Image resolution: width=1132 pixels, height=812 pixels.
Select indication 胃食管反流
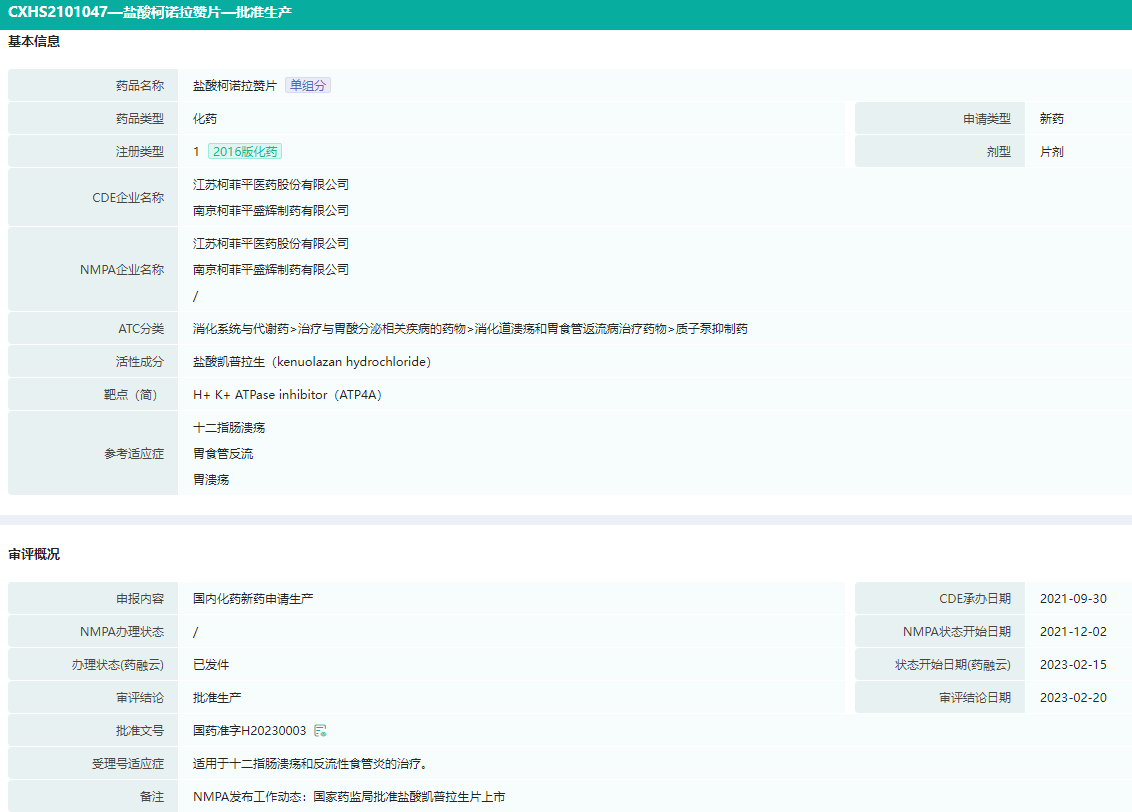[x=223, y=454]
